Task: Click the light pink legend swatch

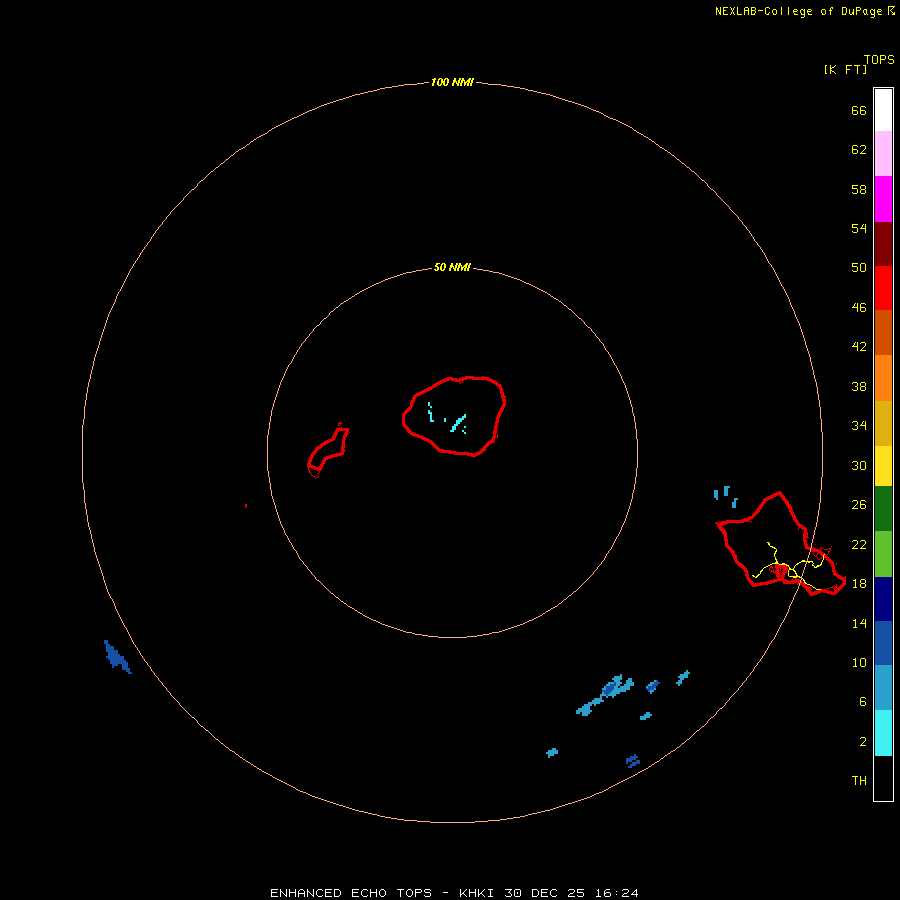Action: click(883, 153)
